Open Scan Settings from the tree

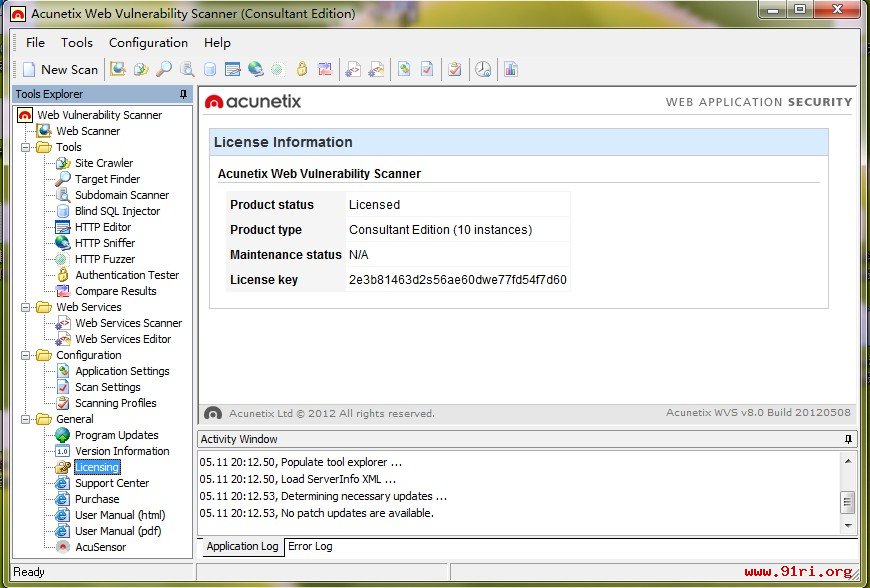pyautogui.click(x=108, y=387)
